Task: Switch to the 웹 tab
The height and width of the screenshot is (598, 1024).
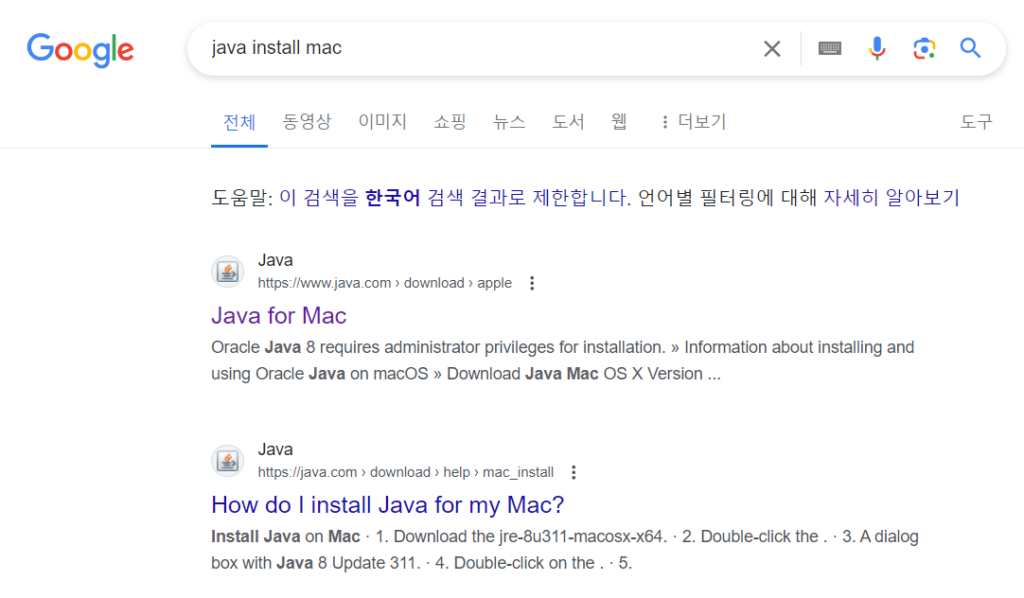Action: [x=619, y=122]
